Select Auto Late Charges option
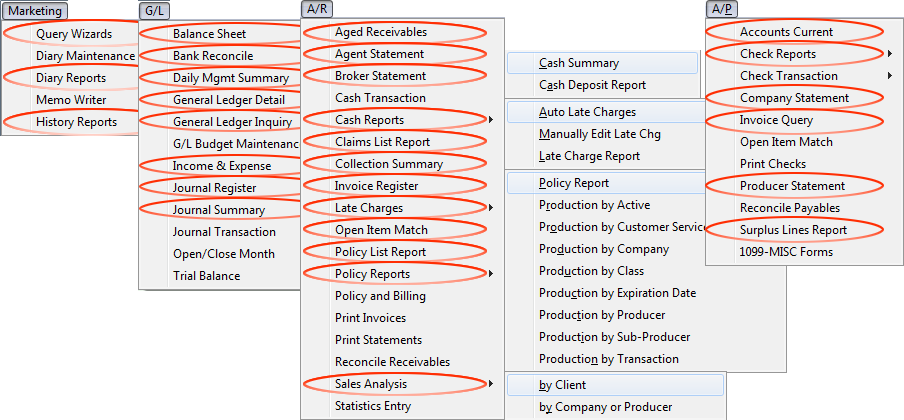 pyautogui.click(x=606, y=112)
